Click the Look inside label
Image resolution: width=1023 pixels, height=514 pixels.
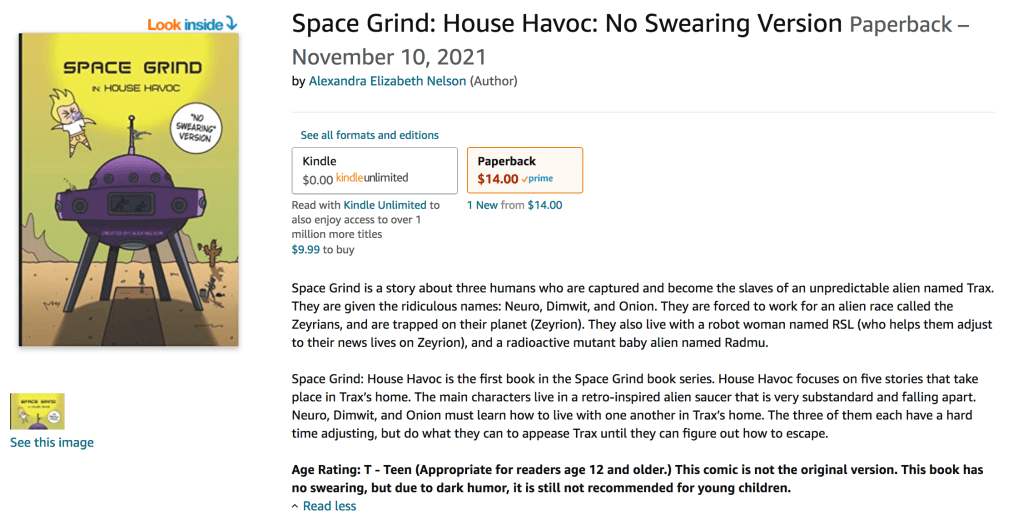tap(185, 24)
